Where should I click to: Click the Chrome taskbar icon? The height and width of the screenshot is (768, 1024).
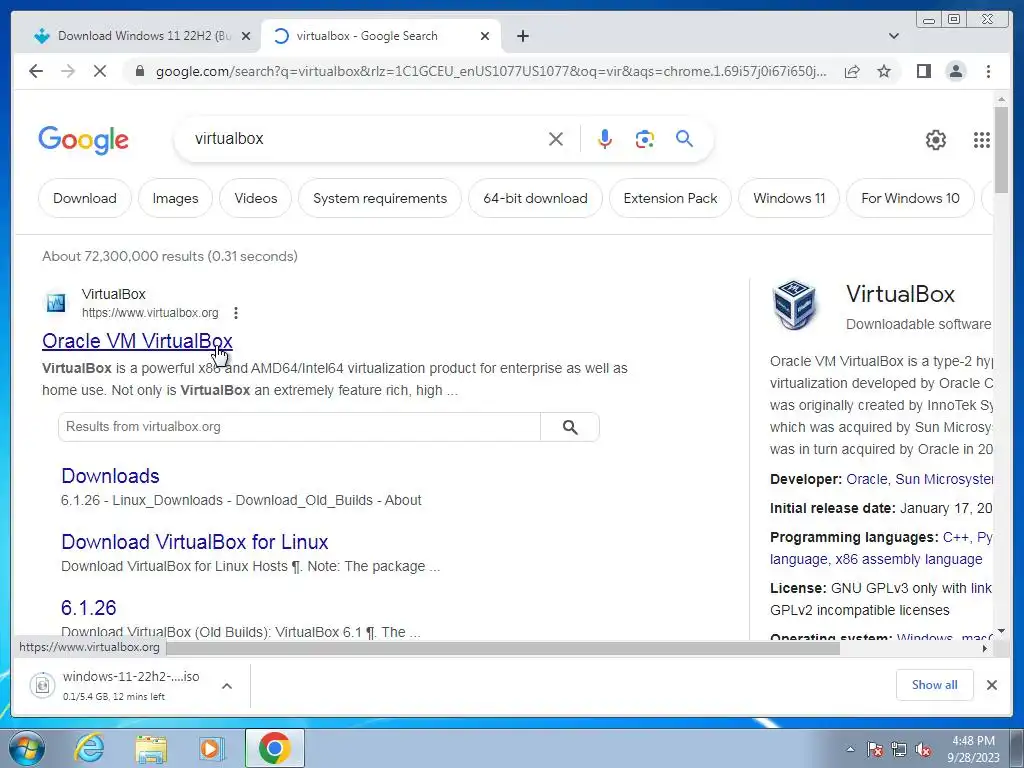point(274,748)
